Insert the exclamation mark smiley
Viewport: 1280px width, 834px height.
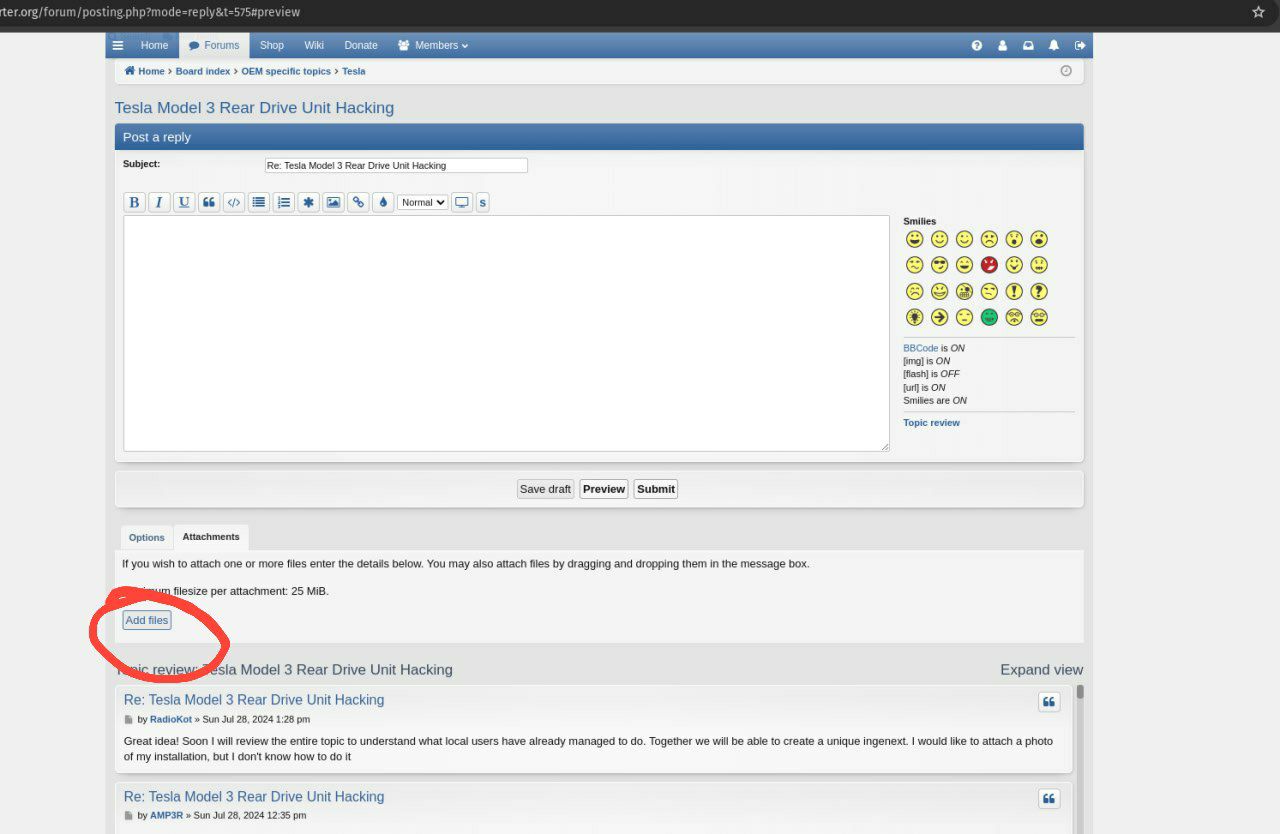(1015, 291)
